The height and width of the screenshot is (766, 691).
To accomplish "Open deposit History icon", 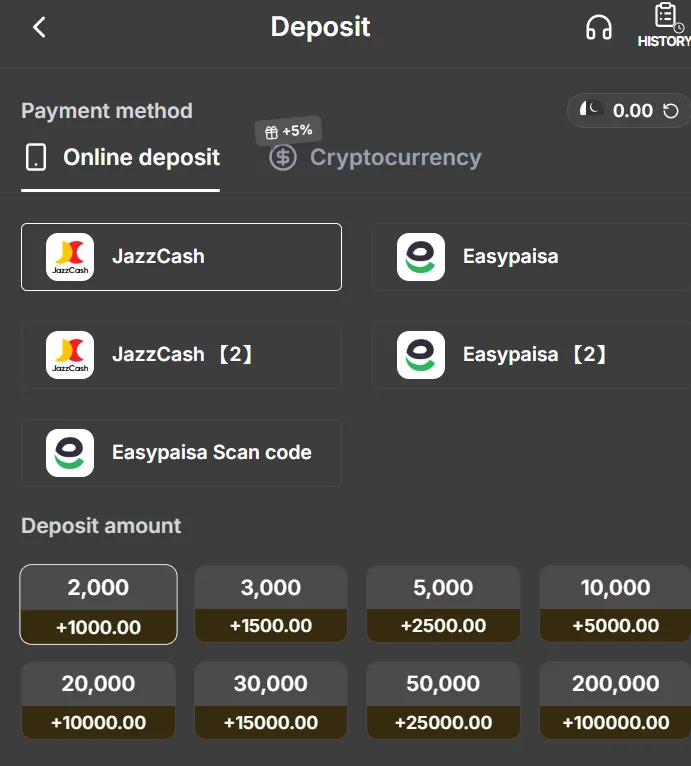I will click(x=665, y=24).
